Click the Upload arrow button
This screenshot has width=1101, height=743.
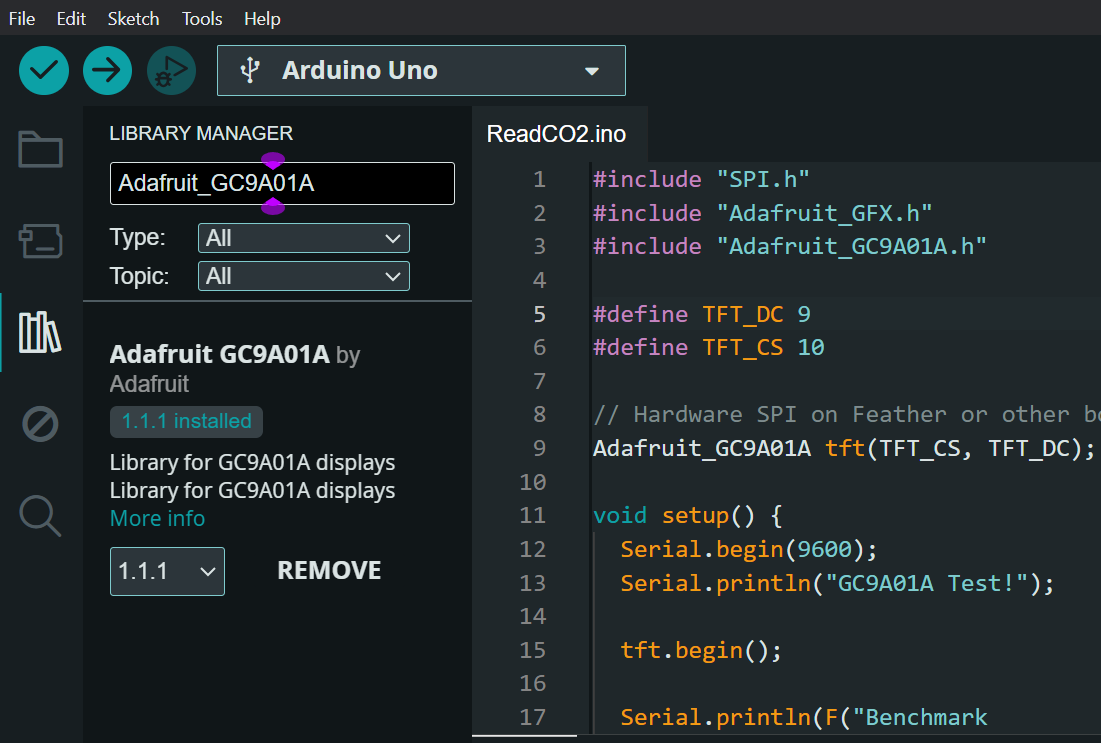click(107, 71)
